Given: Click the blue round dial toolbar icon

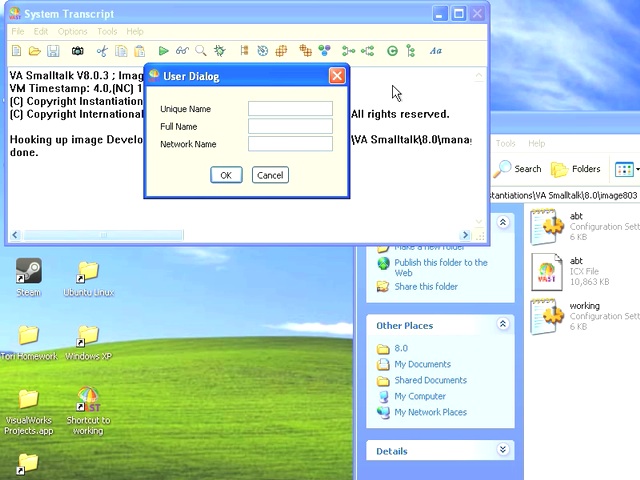Looking at the screenshot, I should click(262, 51).
